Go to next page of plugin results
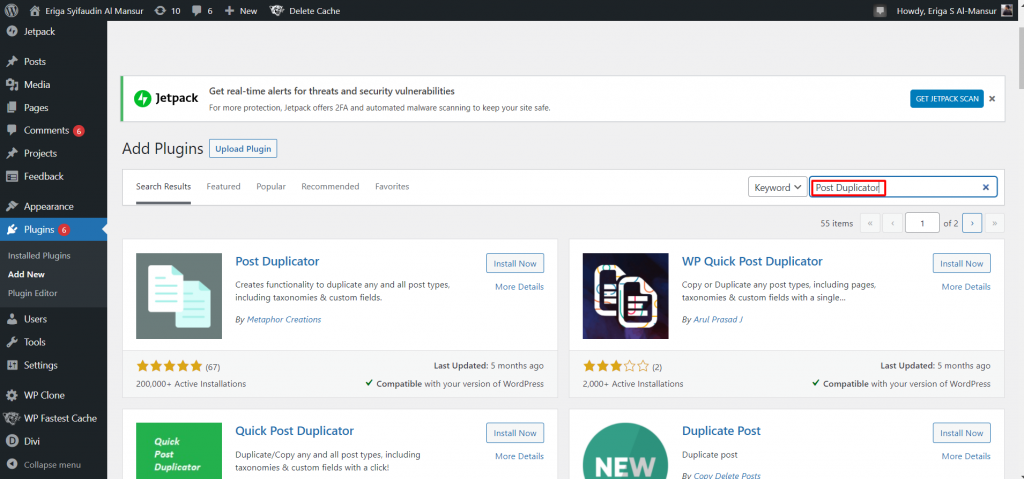This screenshot has width=1024, height=479. (x=973, y=223)
